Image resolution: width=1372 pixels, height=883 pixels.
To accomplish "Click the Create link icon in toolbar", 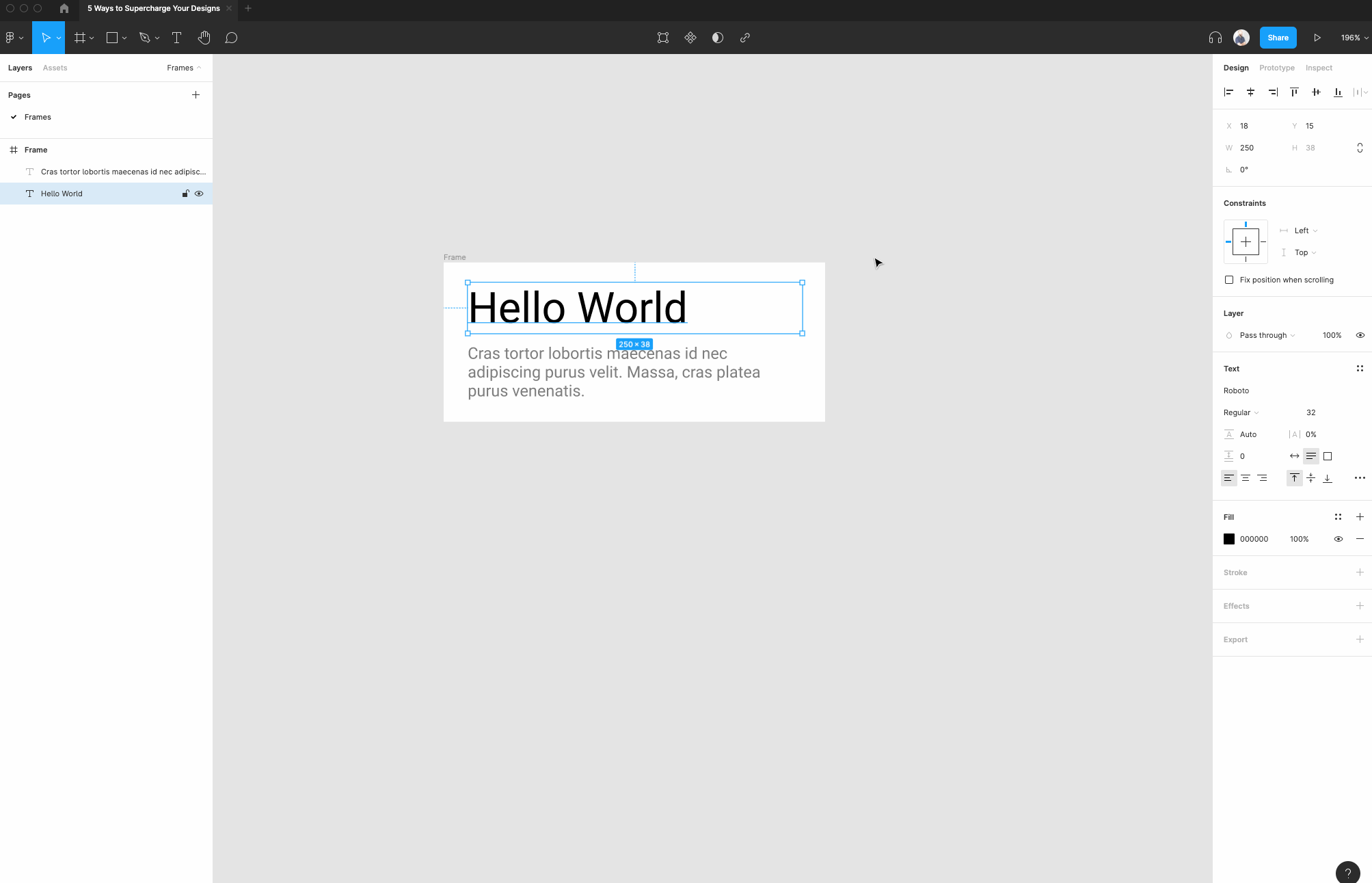I will pyautogui.click(x=745, y=38).
